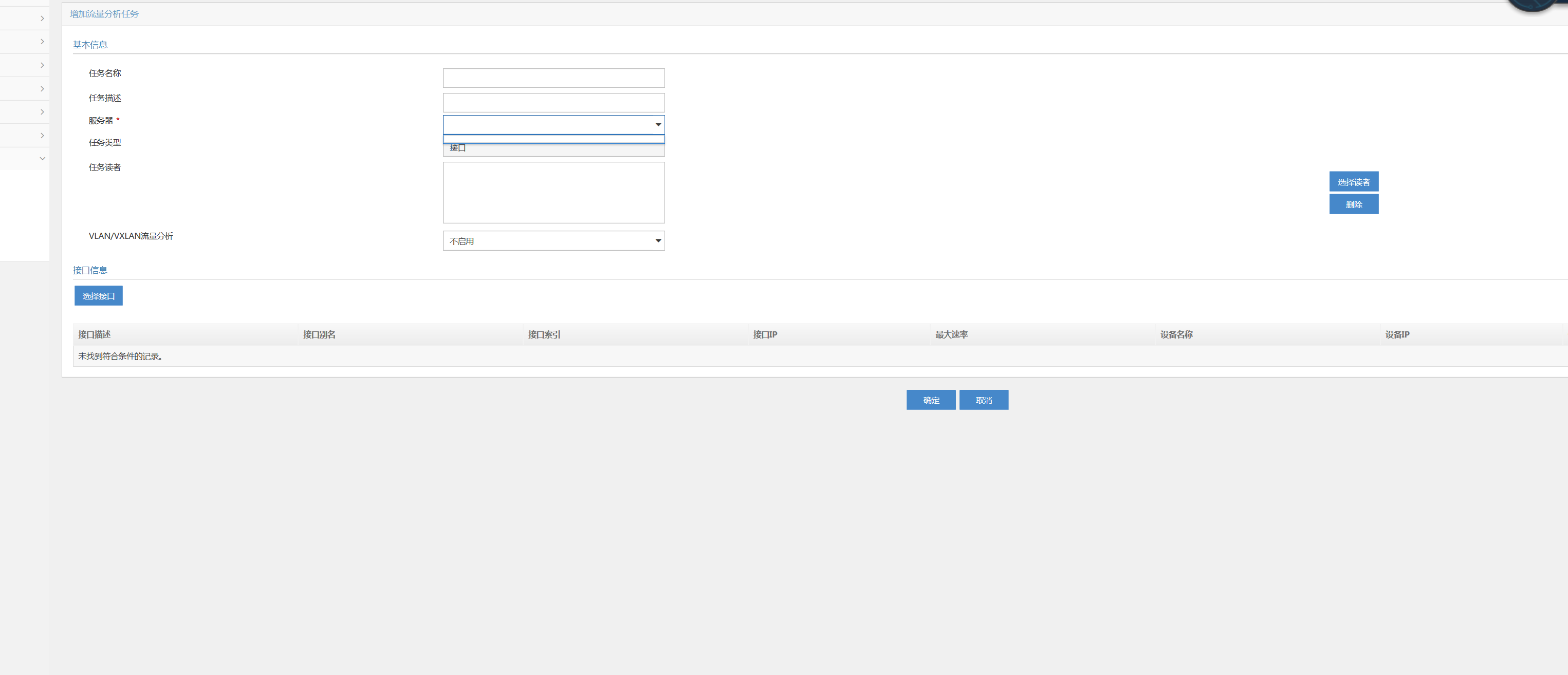
Task: Confirm with the 确定 button
Action: point(931,400)
